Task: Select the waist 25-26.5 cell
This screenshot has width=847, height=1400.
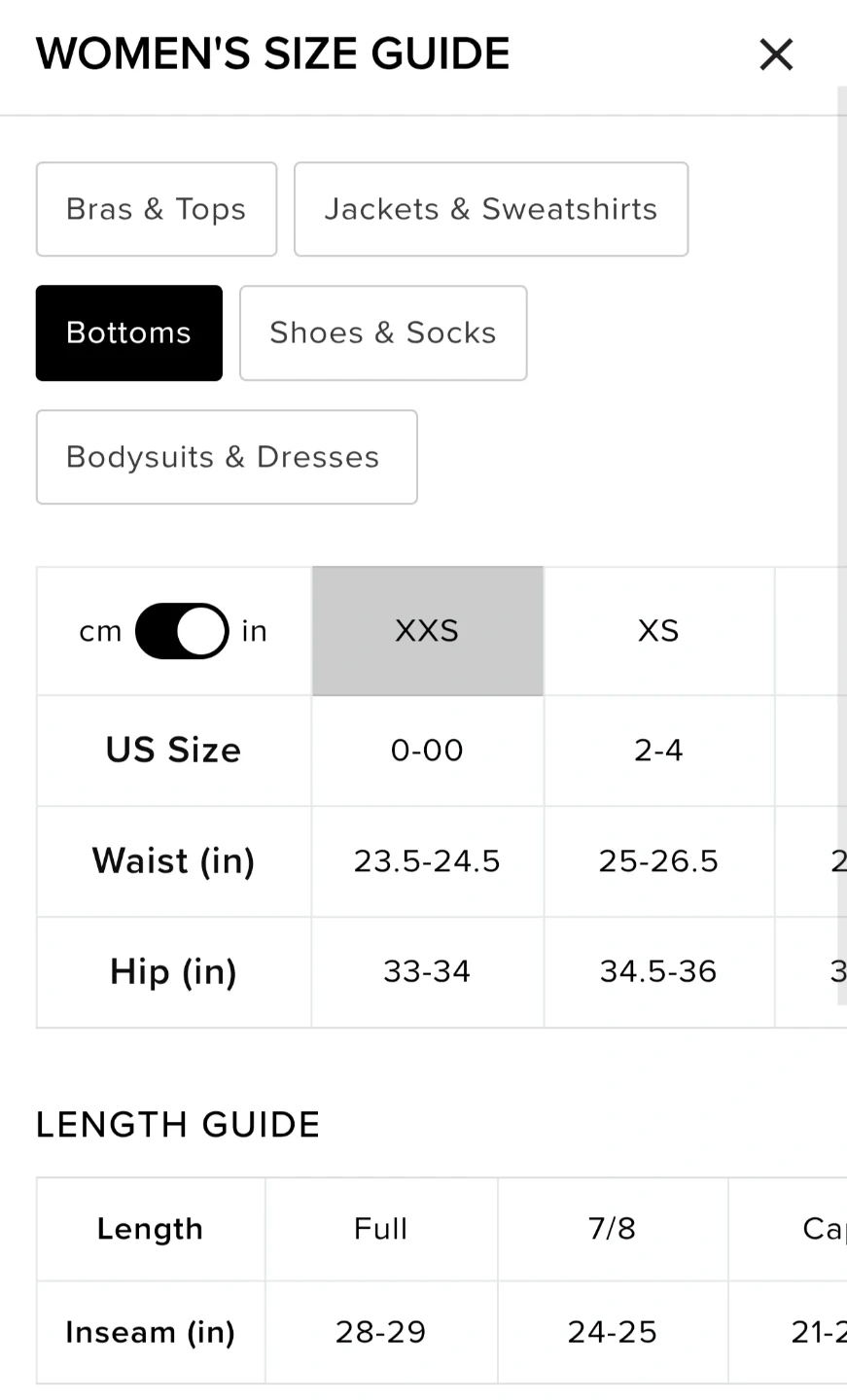Action: [658, 861]
